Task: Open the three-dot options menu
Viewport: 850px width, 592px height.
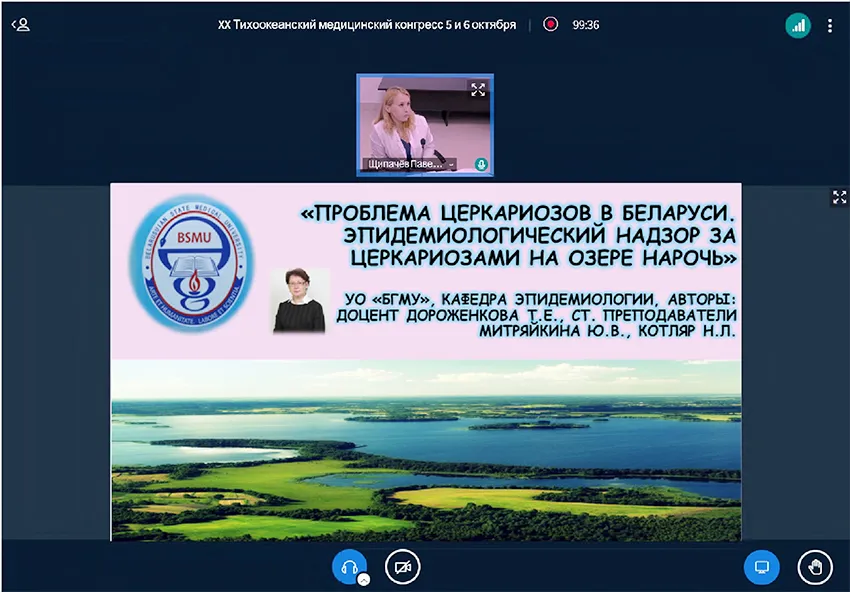Action: [830, 26]
